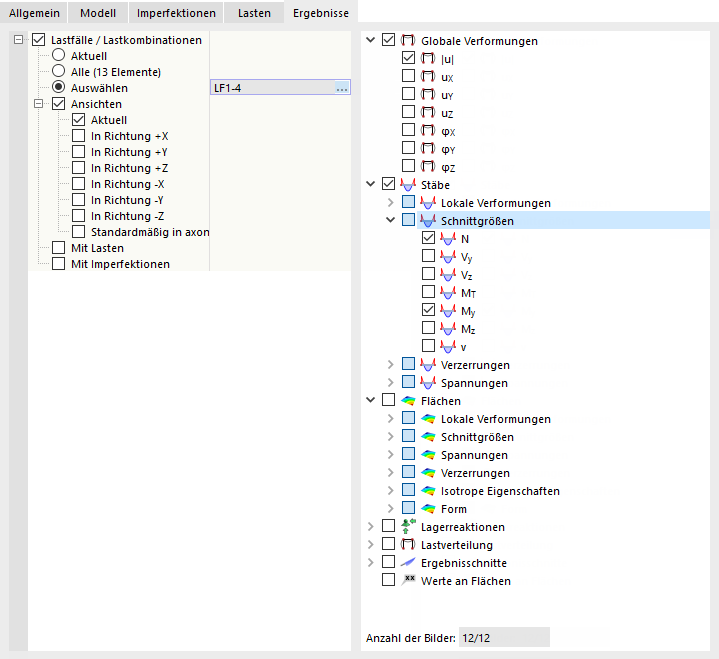Open load case selection via ellipsis button
This screenshot has width=719, height=659.
click(342, 87)
